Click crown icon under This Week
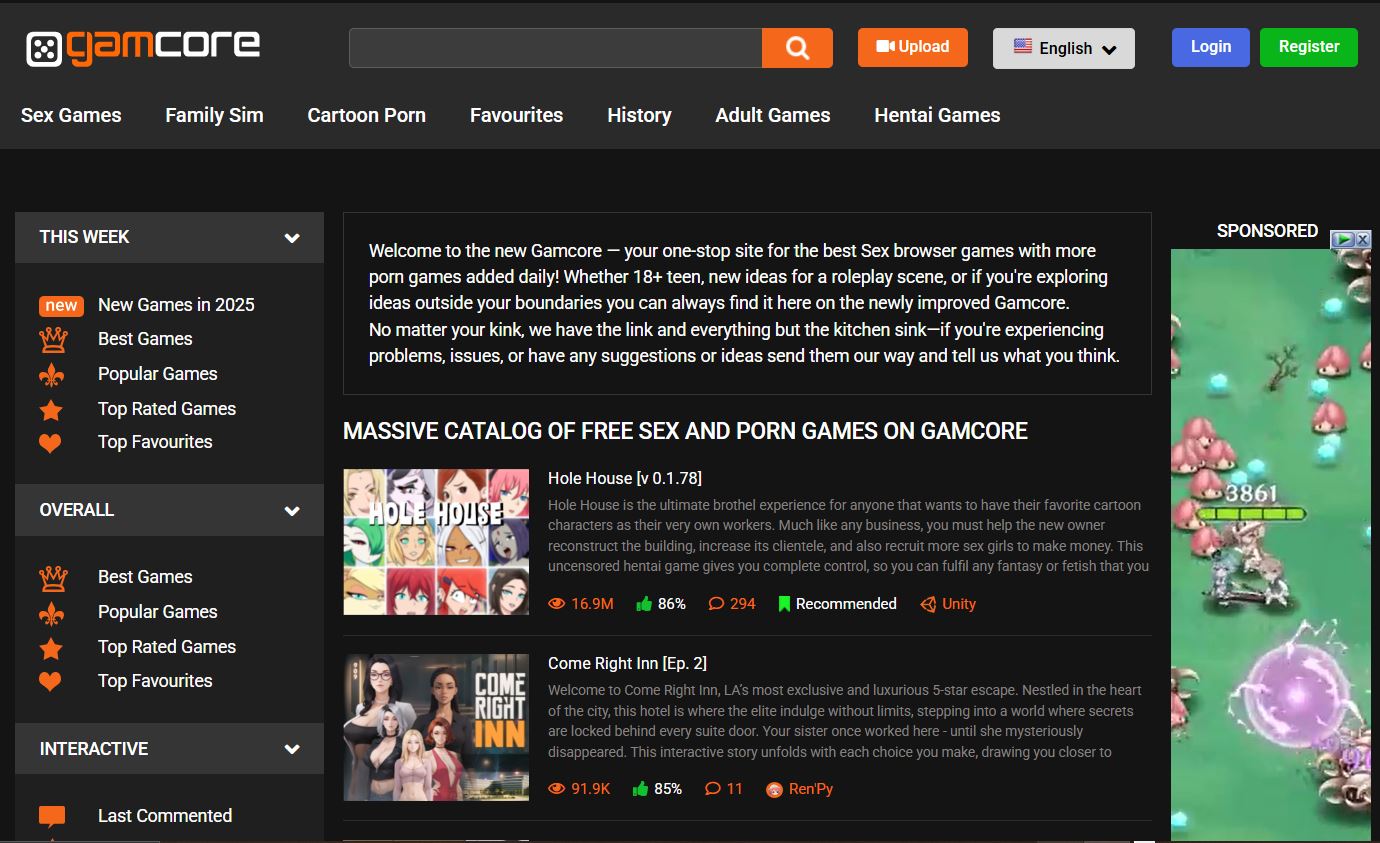Screen dimensions: 1380x843 (x=52, y=339)
